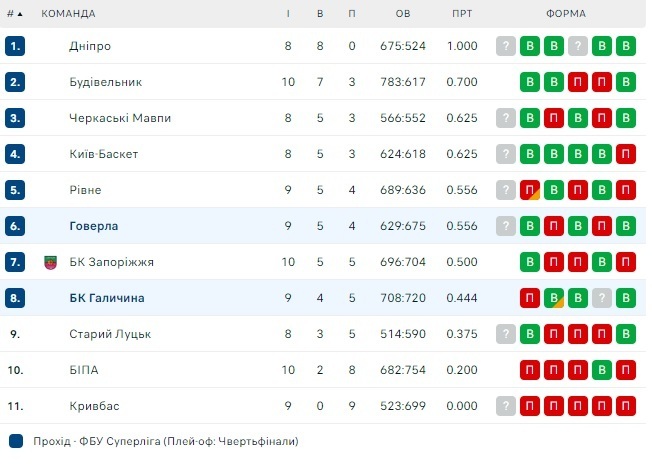
Task: Open the Дніпро team link
Action: click(x=90, y=46)
